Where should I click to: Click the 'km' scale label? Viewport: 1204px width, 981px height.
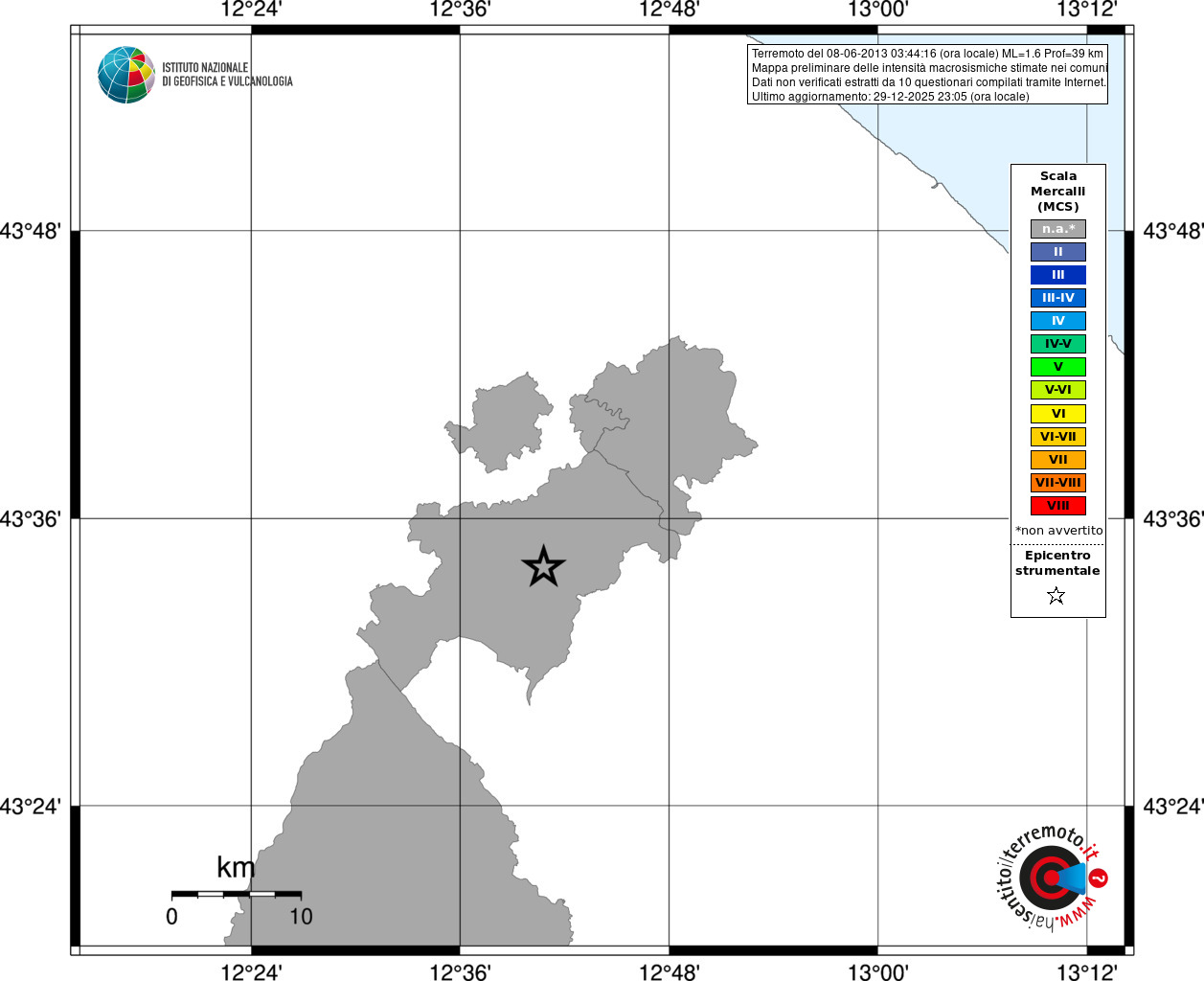click(x=236, y=868)
